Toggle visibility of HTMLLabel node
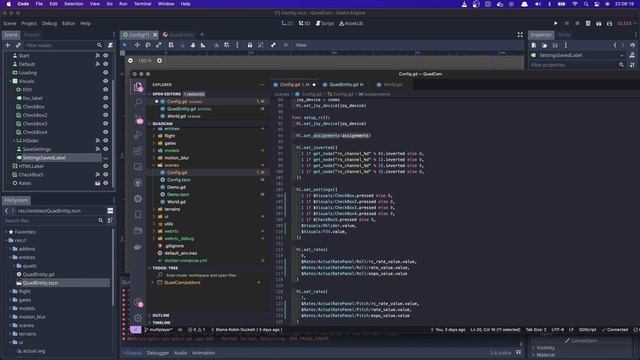Screen dimensions: 640x360 click(106, 166)
